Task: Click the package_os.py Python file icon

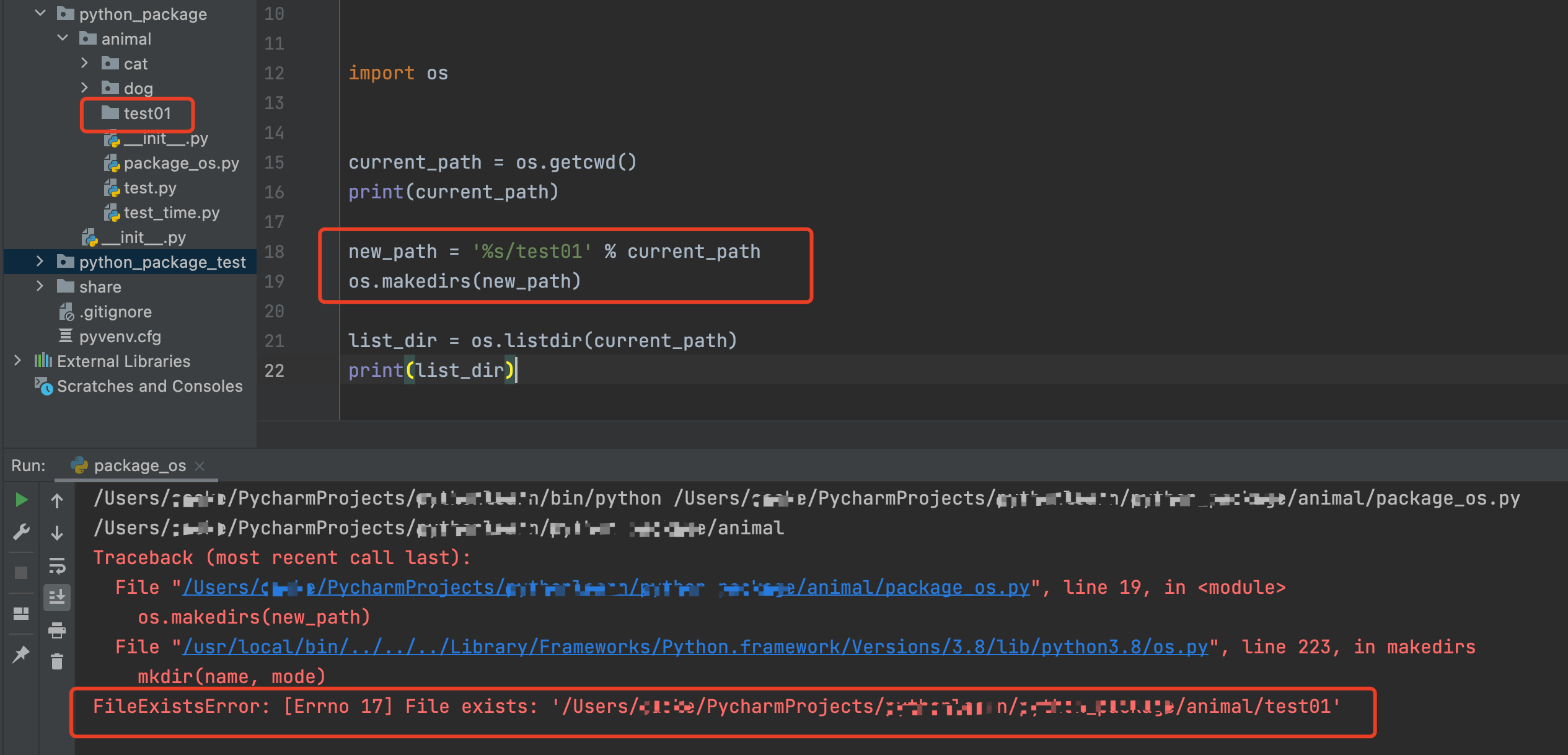Action: click(x=112, y=163)
